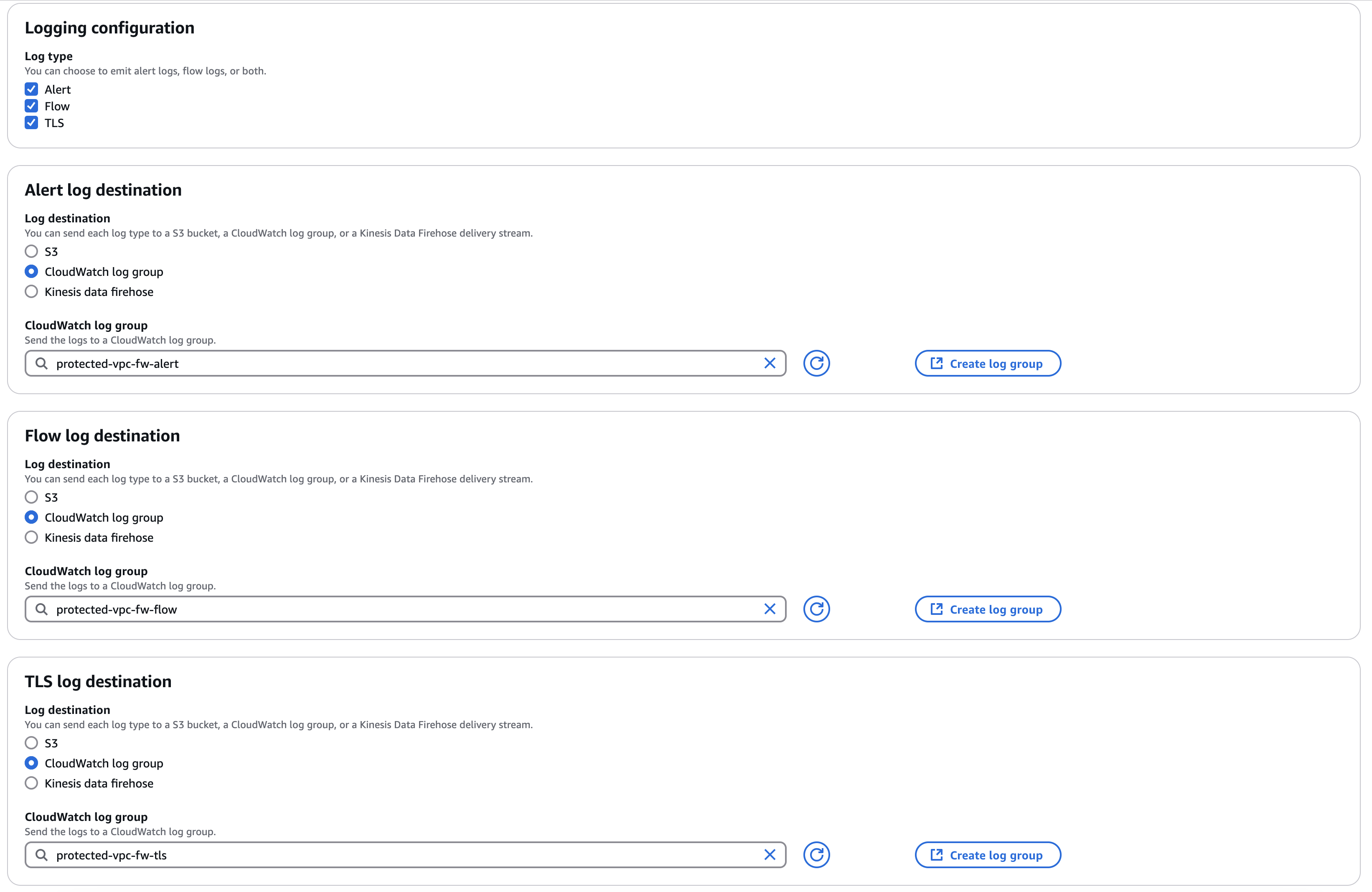
Task: Create log group for Flow destination
Action: (x=988, y=609)
